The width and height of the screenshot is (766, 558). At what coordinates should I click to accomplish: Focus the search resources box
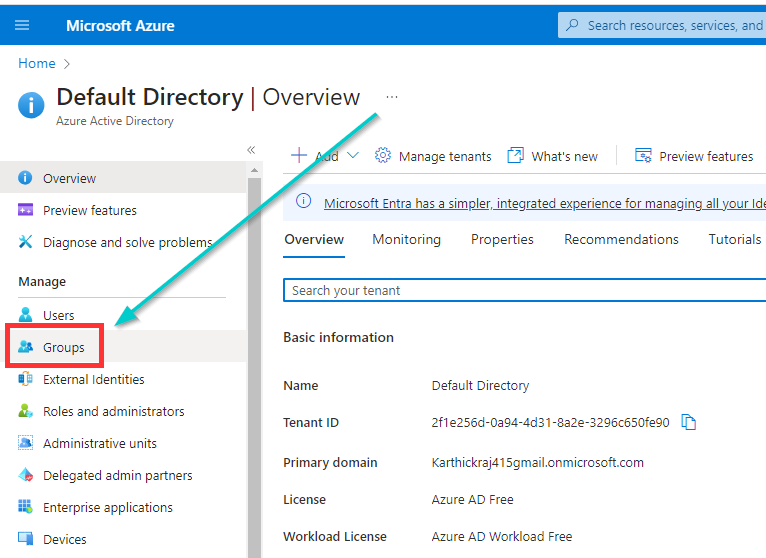tap(662, 25)
